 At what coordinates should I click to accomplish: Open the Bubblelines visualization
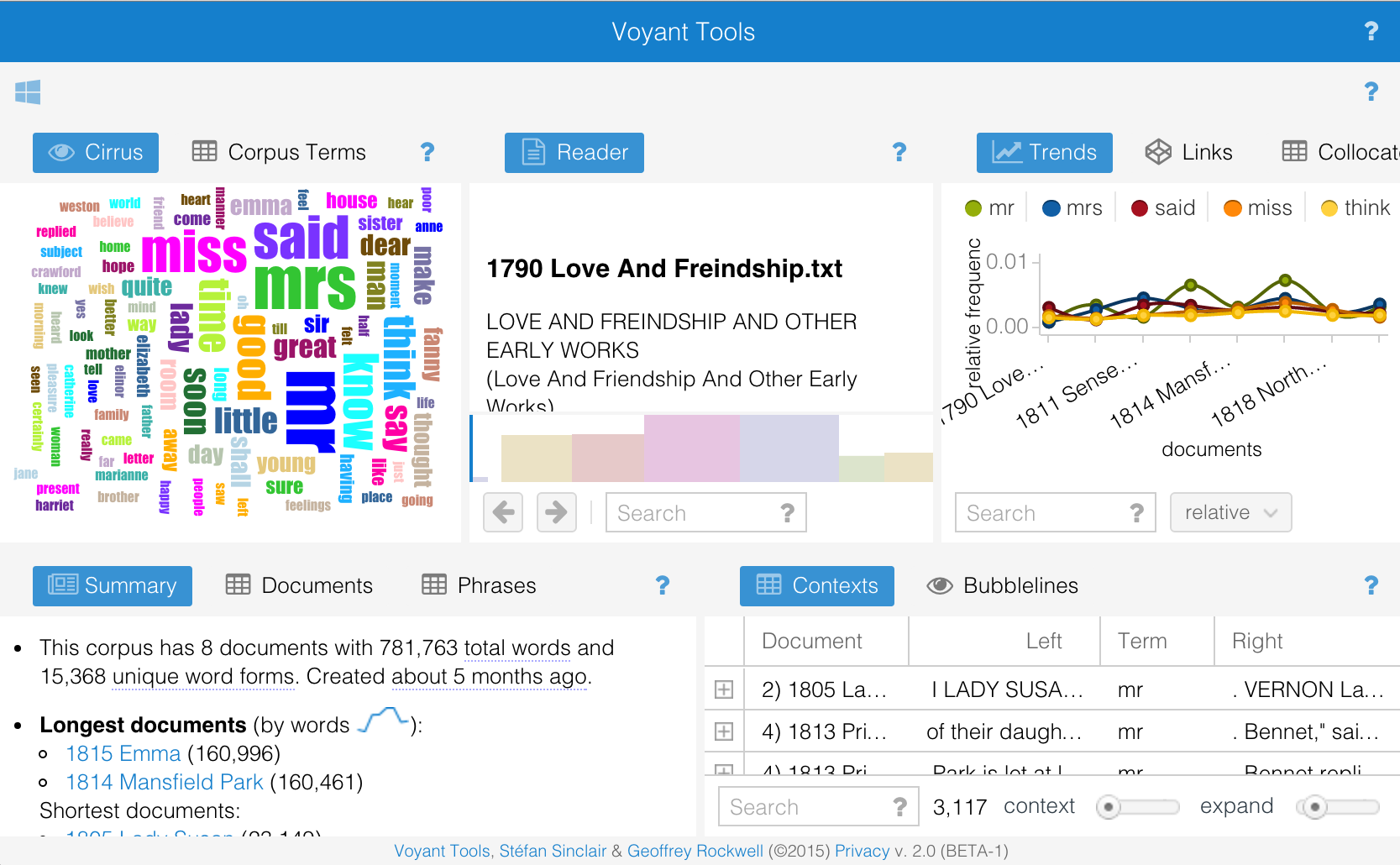click(1003, 585)
